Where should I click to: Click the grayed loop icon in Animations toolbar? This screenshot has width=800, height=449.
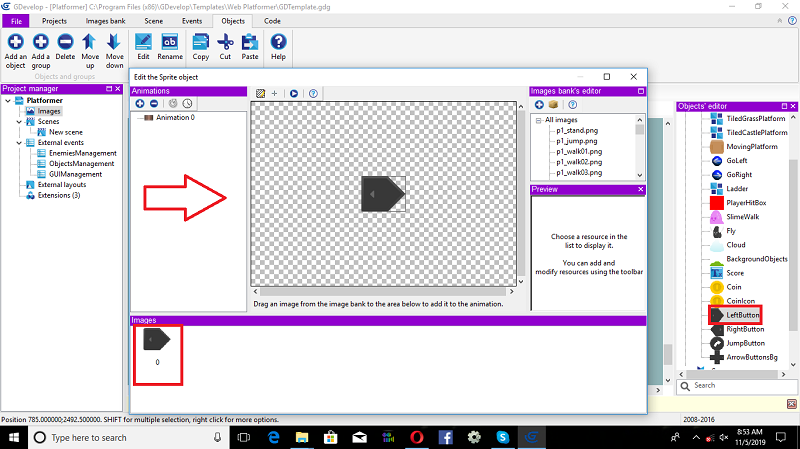[x=173, y=104]
